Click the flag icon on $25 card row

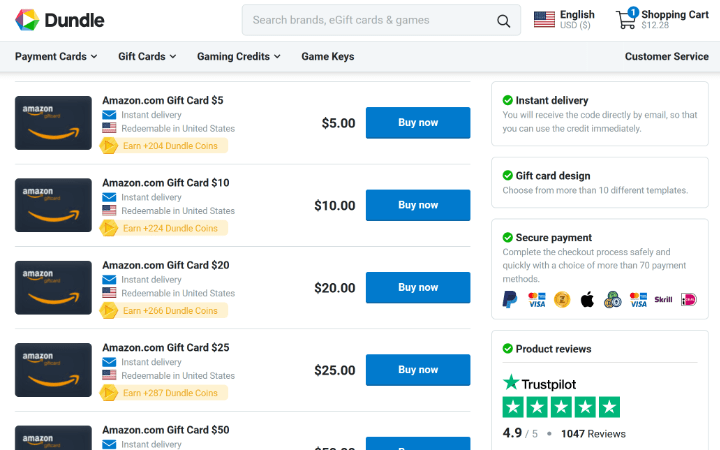pos(109,375)
